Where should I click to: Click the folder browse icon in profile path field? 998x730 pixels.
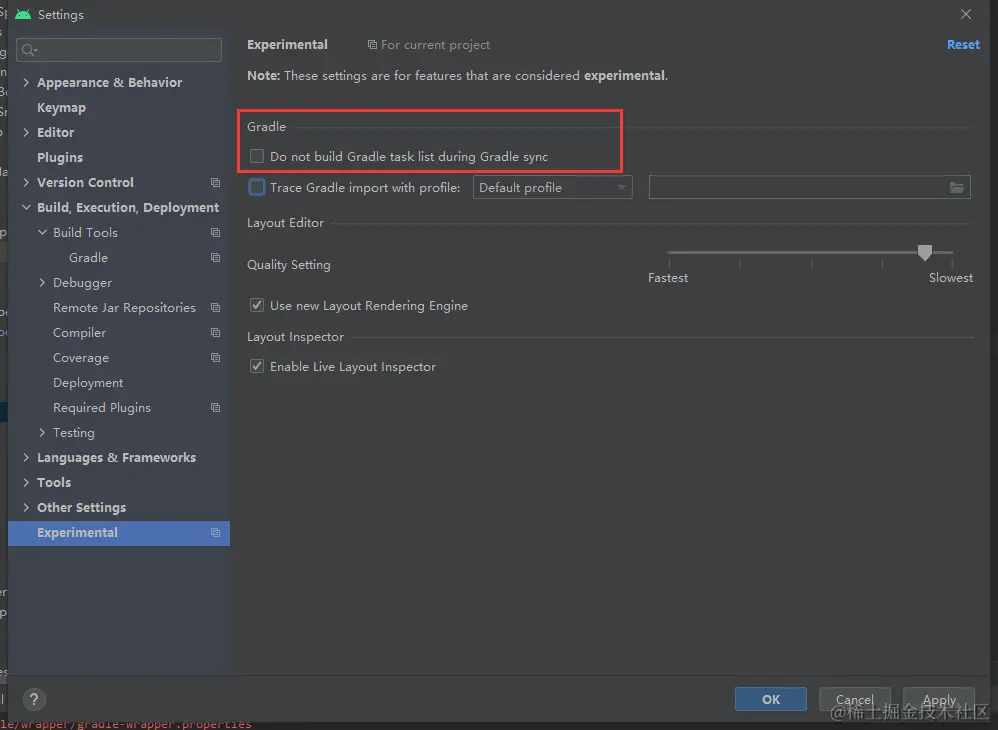click(957, 188)
